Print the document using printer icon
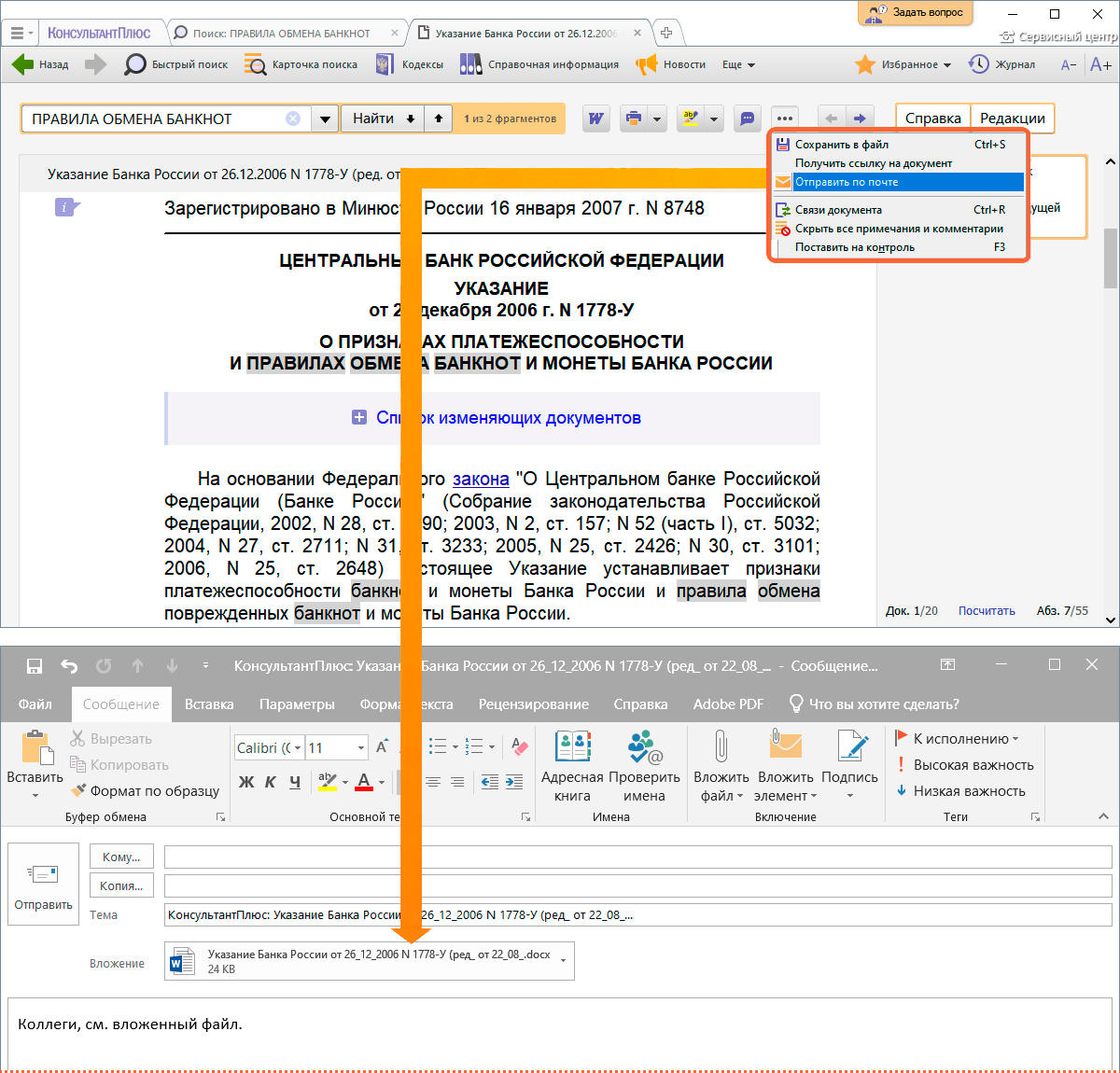Screen dimensions: 1120x1073 tap(634, 118)
